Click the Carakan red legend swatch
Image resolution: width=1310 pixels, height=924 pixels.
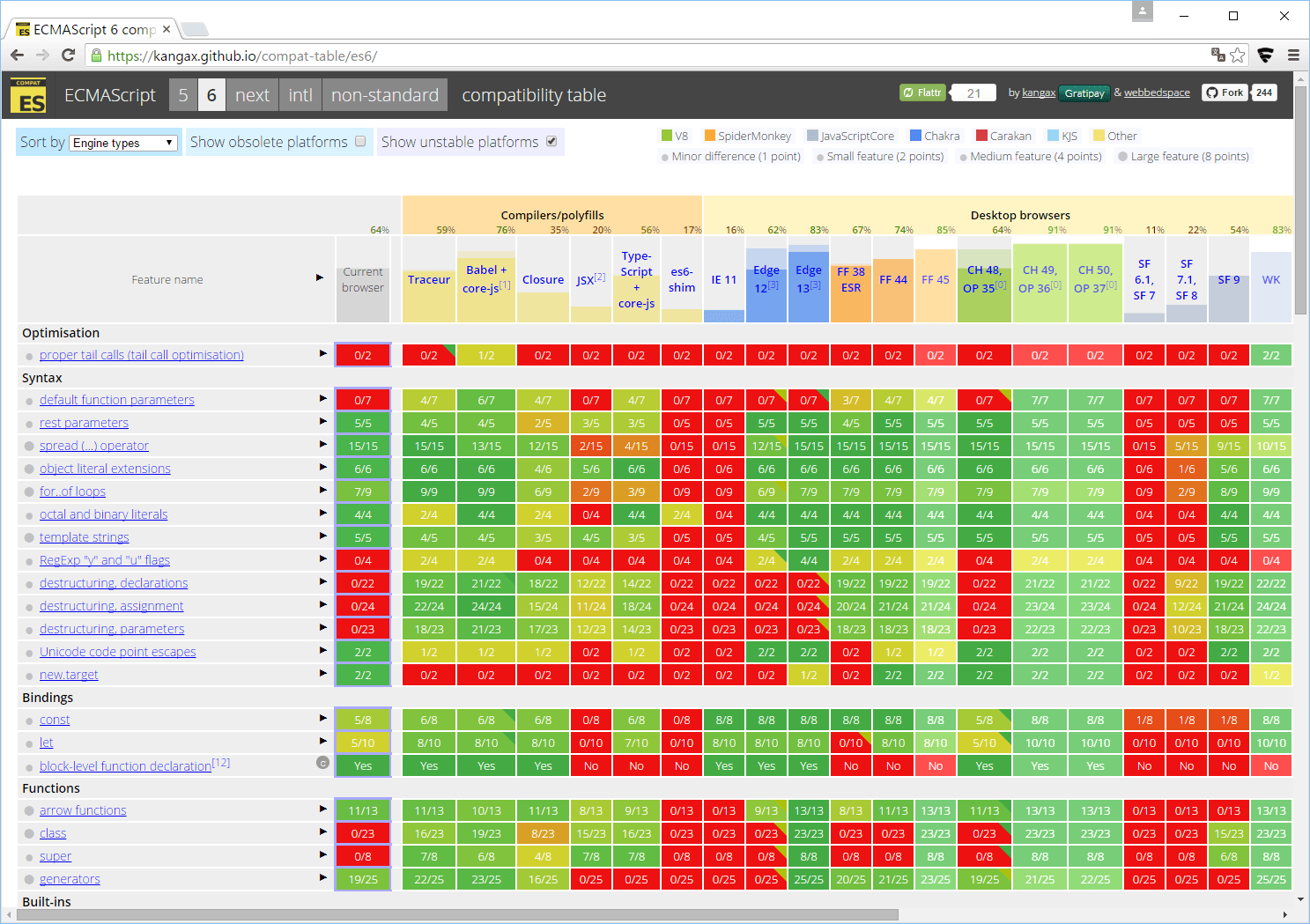point(981,136)
